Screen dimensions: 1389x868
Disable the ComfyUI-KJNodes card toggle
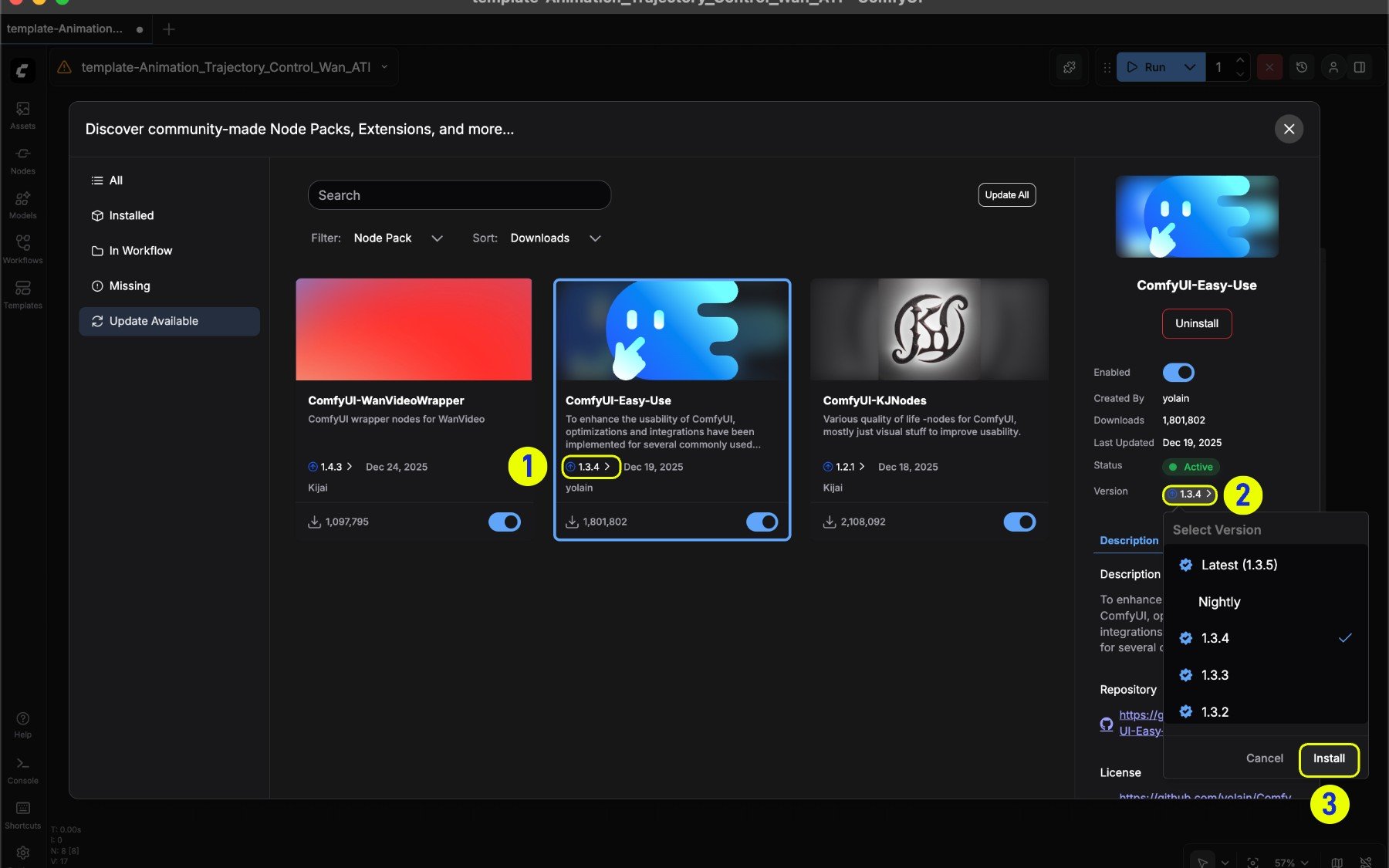pyautogui.click(x=1019, y=522)
